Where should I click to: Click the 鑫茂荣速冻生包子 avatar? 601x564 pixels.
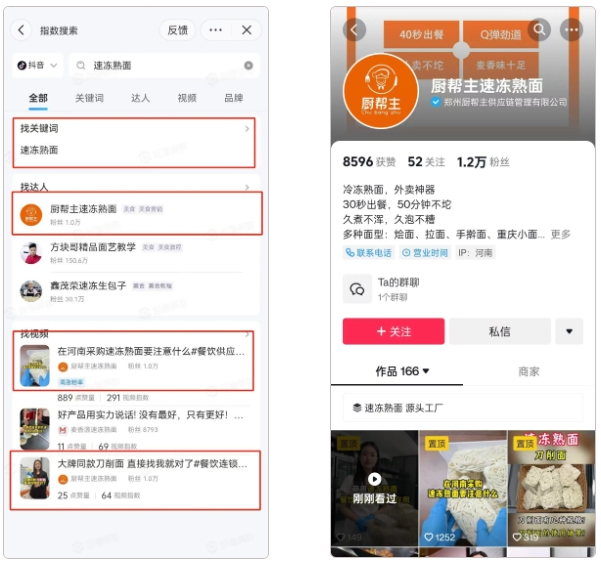(31, 291)
